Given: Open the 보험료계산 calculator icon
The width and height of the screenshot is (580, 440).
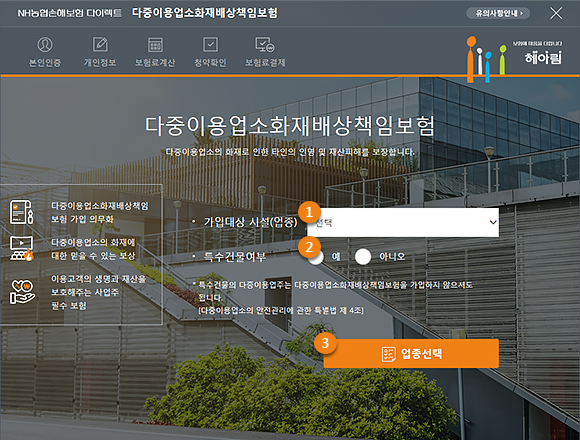Looking at the screenshot, I should click(x=155, y=44).
